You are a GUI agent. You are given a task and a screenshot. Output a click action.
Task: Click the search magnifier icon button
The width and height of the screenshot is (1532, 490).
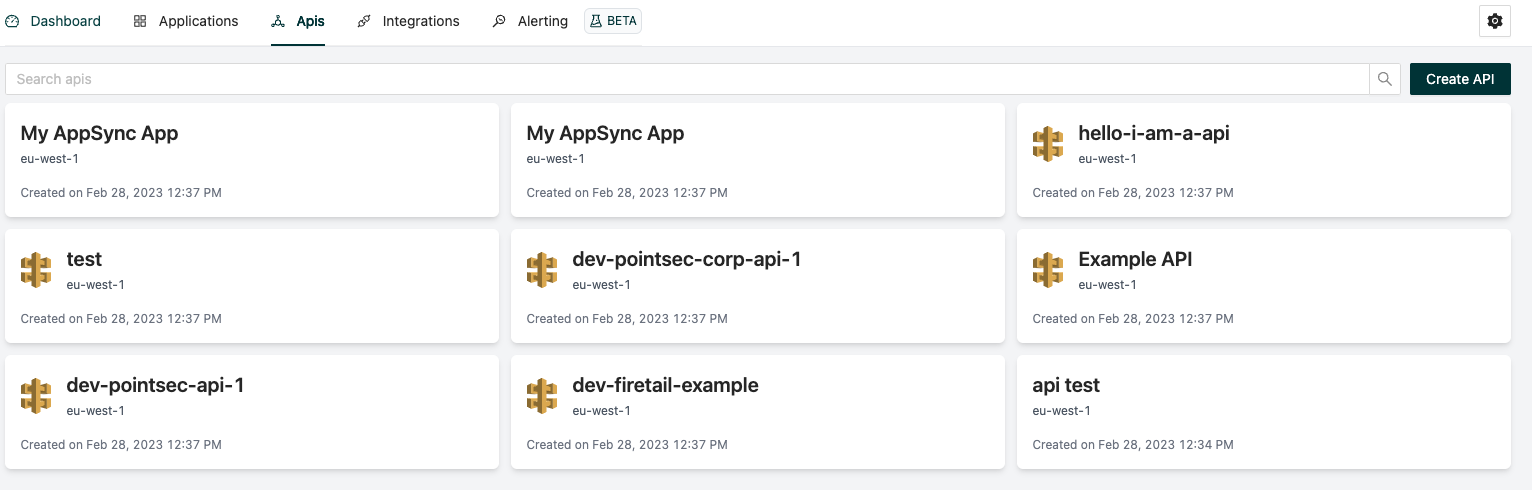(x=1384, y=79)
